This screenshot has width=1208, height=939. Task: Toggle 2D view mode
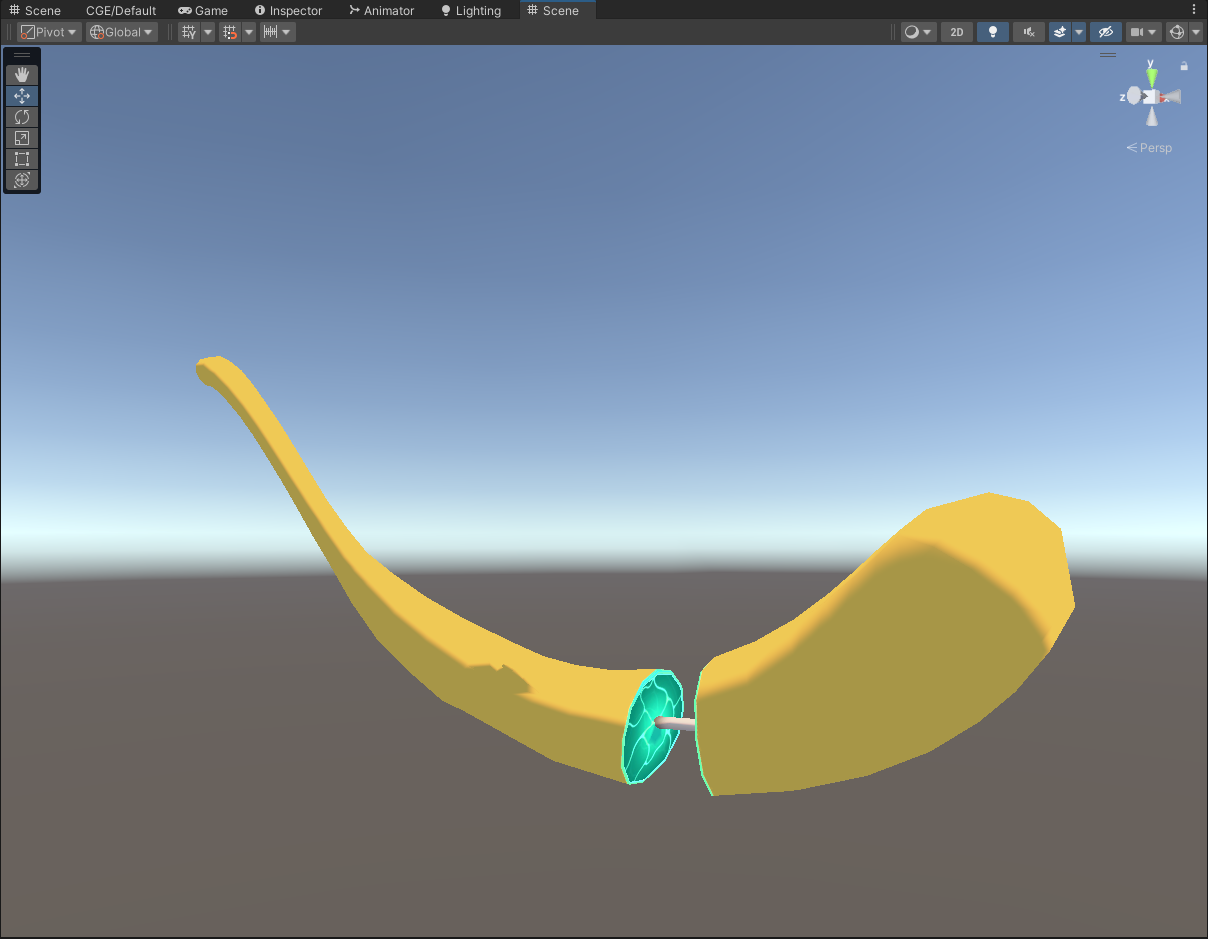click(x=956, y=32)
